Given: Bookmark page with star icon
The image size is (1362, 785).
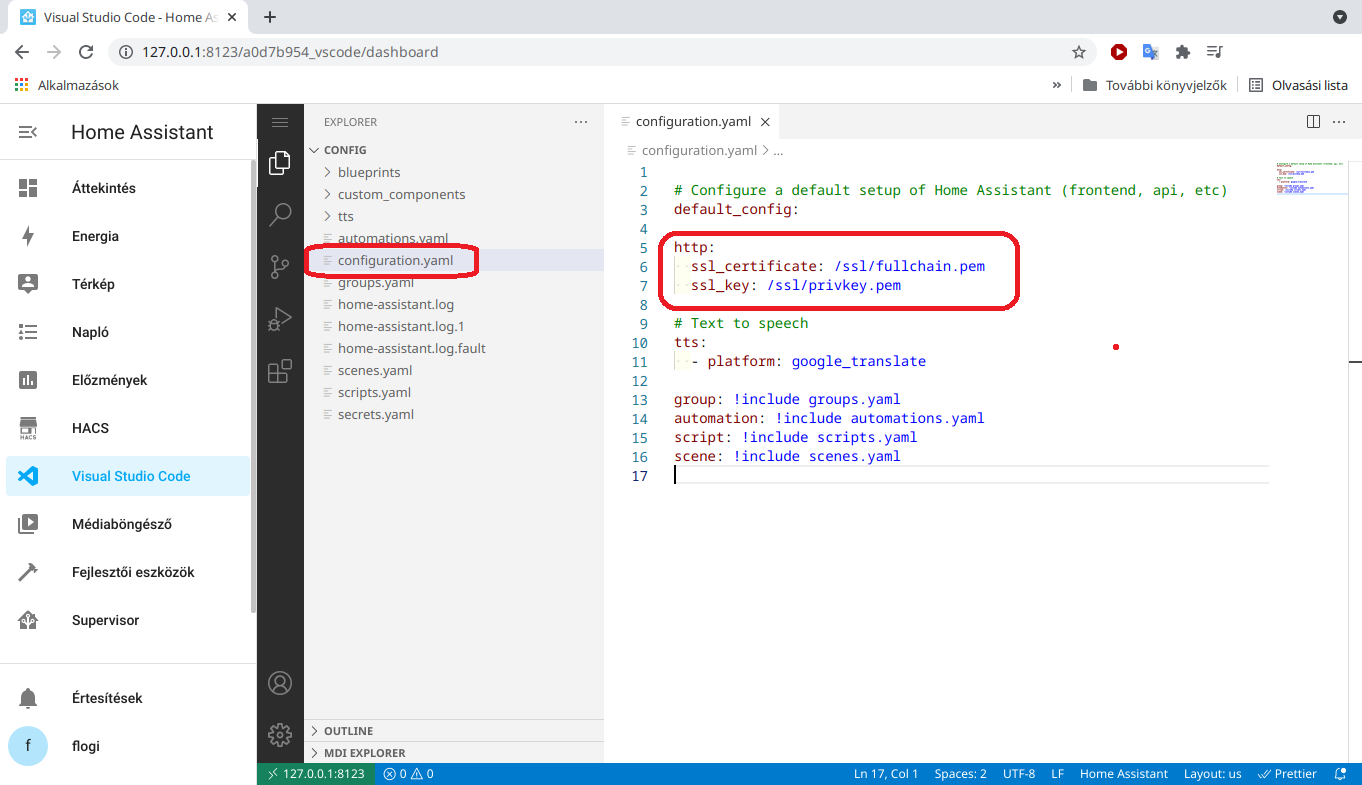Looking at the screenshot, I should 1078,52.
